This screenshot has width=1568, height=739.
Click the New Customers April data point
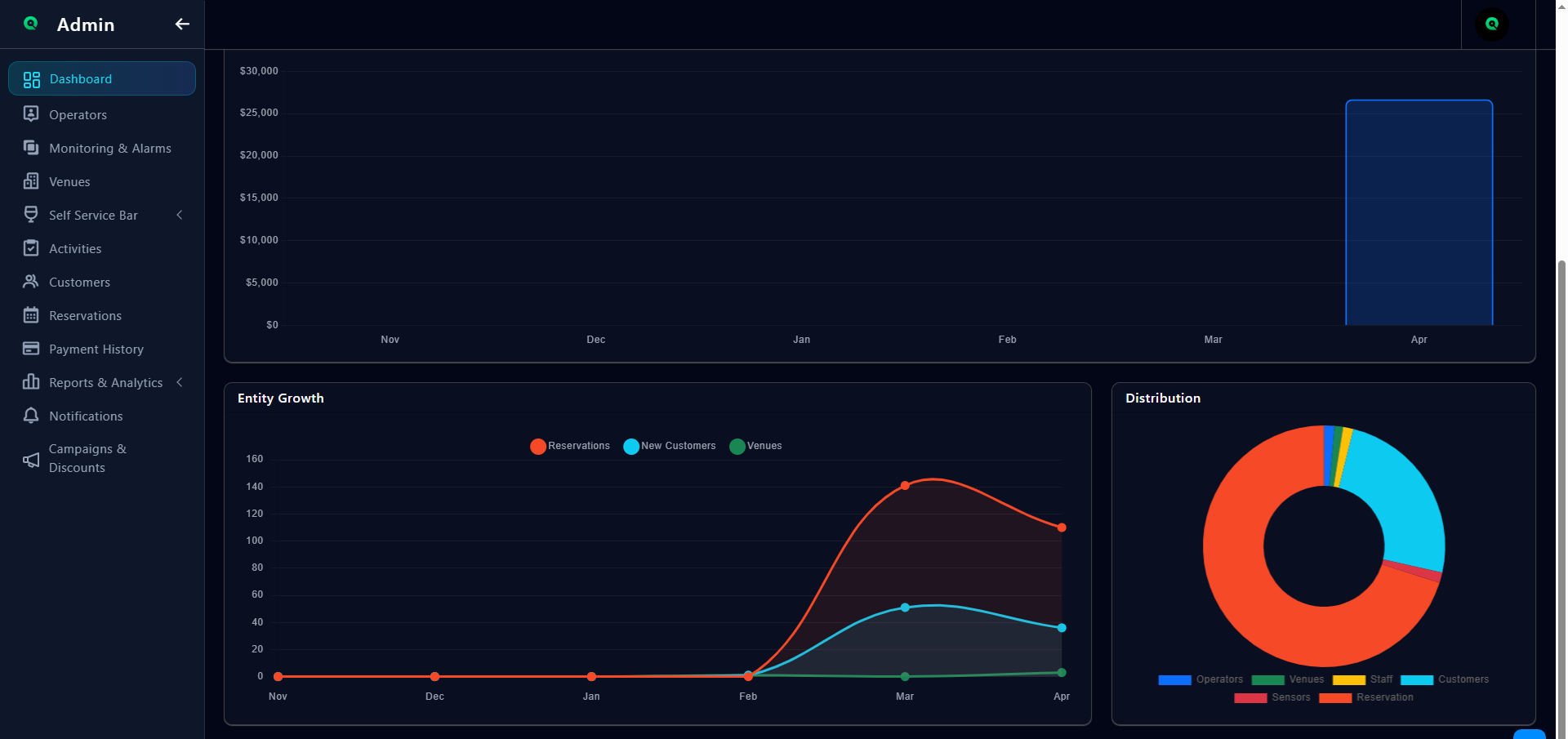coord(1062,628)
